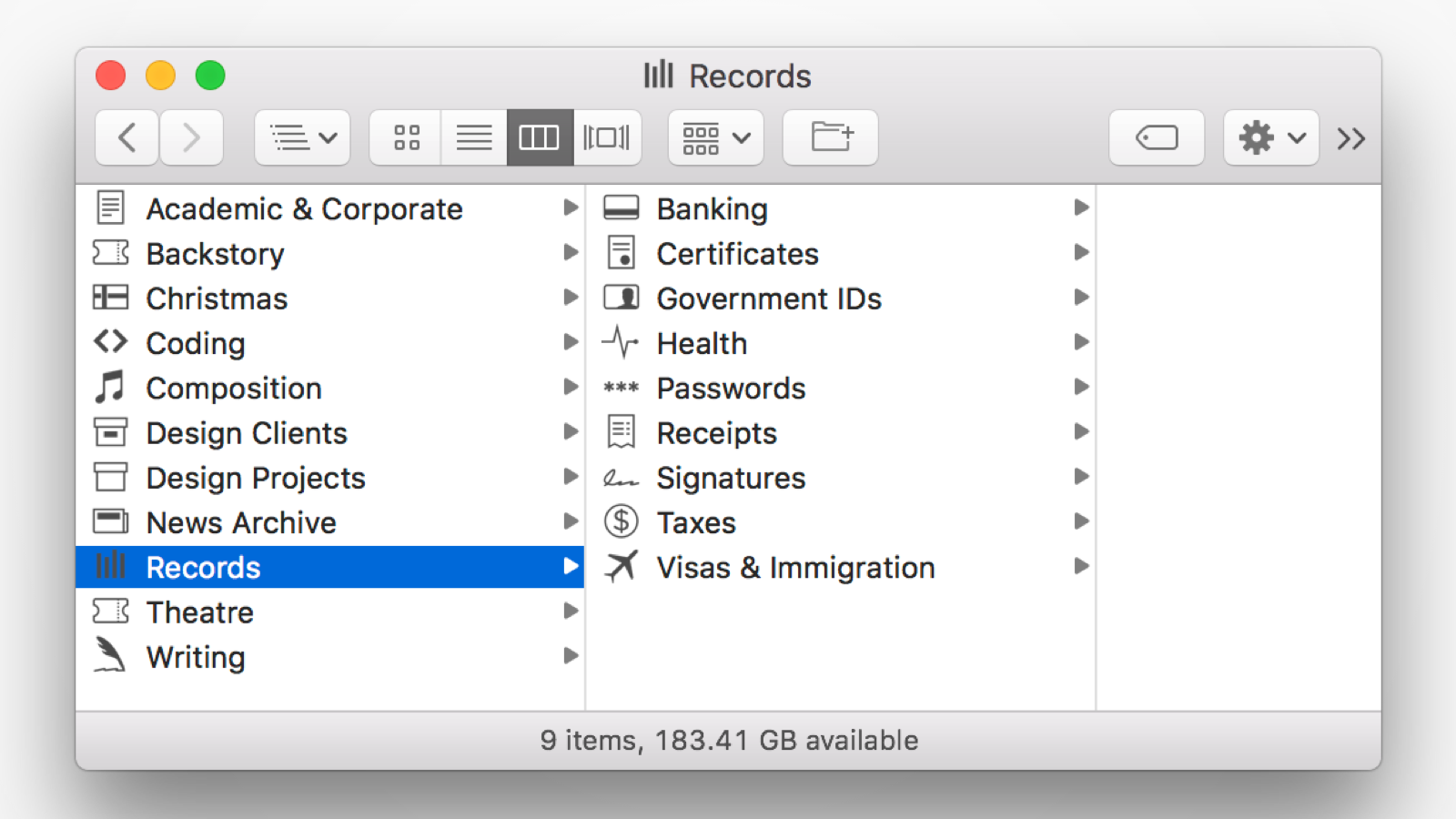The image size is (1456, 819).
Task: Click the Back navigation arrow
Action: 127,138
